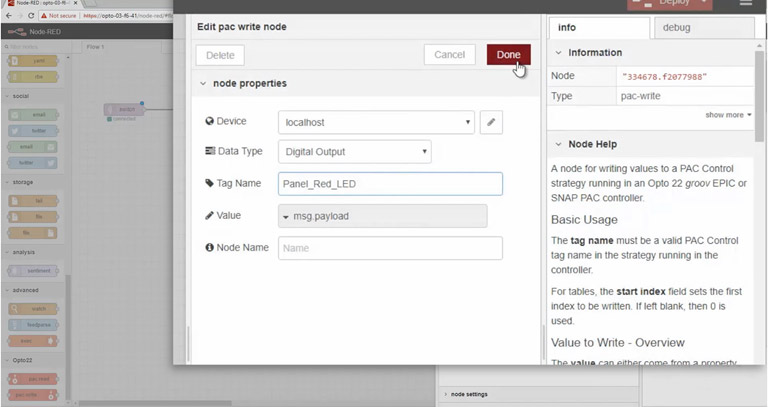The width and height of the screenshot is (768, 407).
Task: Select the pac read node in the palette
Action: pos(33,379)
